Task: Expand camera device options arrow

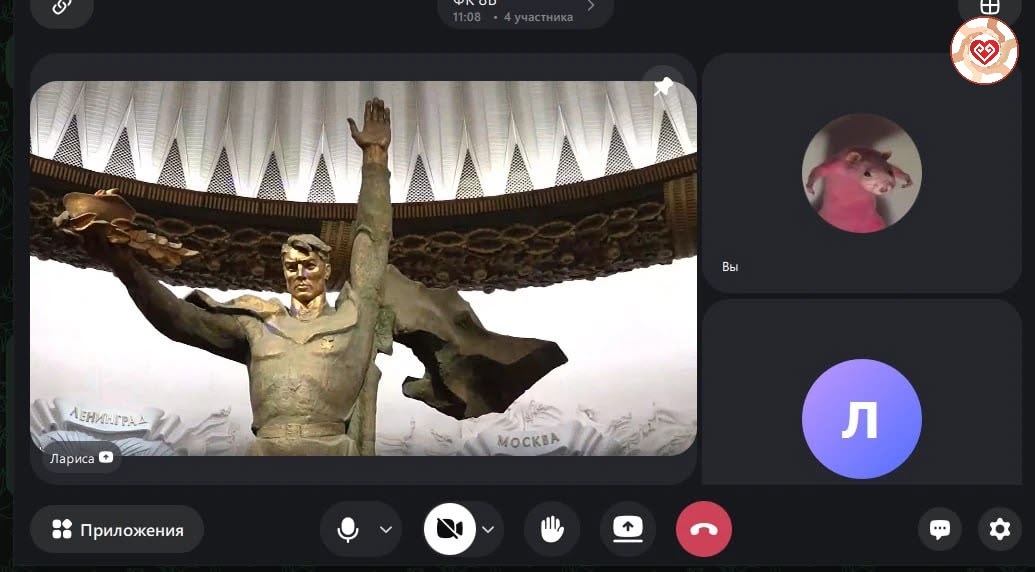Action: (488, 530)
